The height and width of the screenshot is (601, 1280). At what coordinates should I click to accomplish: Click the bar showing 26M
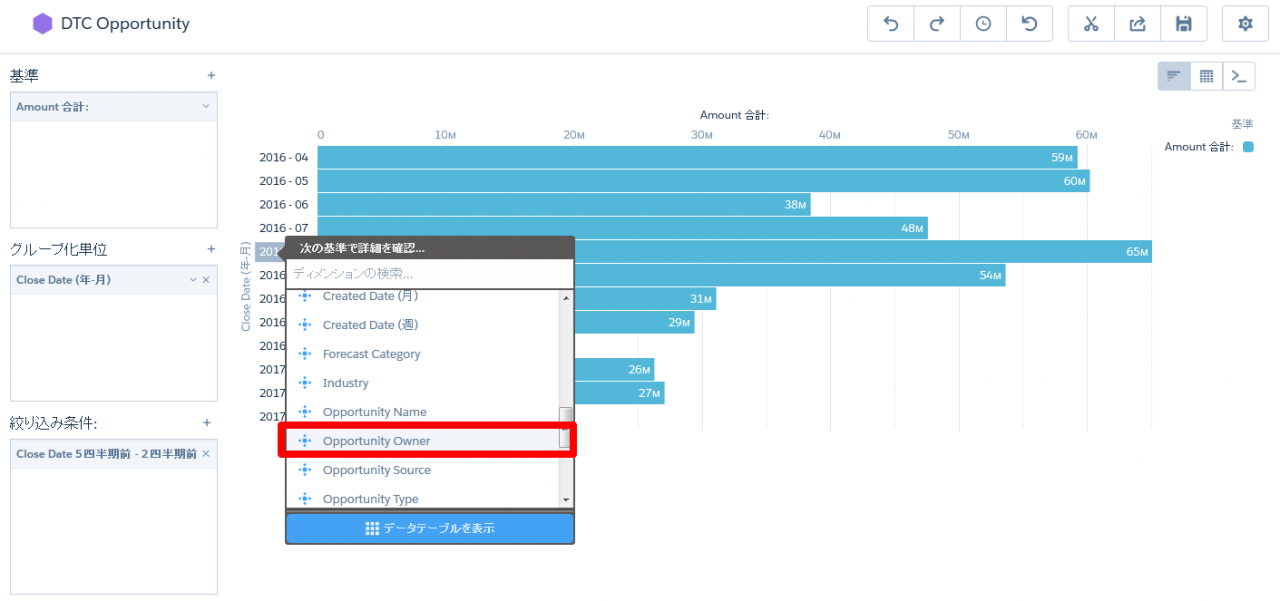[614, 369]
